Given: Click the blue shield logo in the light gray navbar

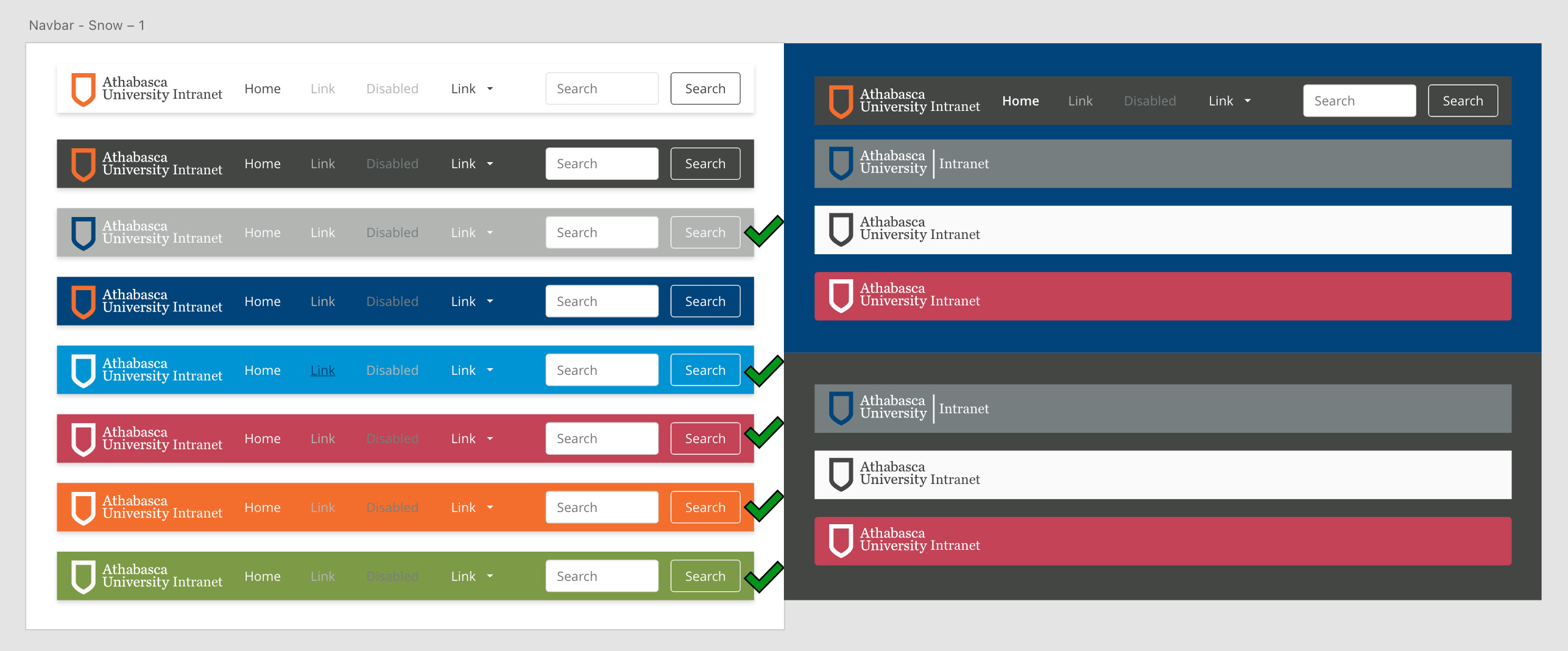Looking at the screenshot, I should click(83, 233).
